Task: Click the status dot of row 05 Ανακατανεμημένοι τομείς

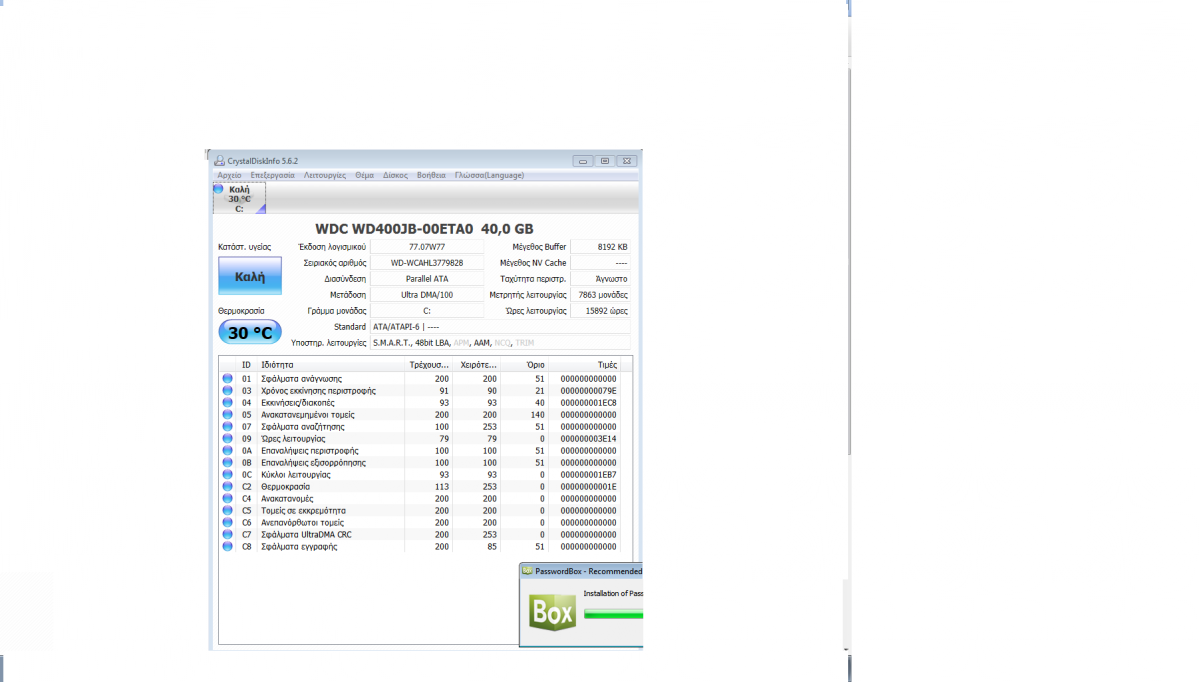Action: click(228, 415)
